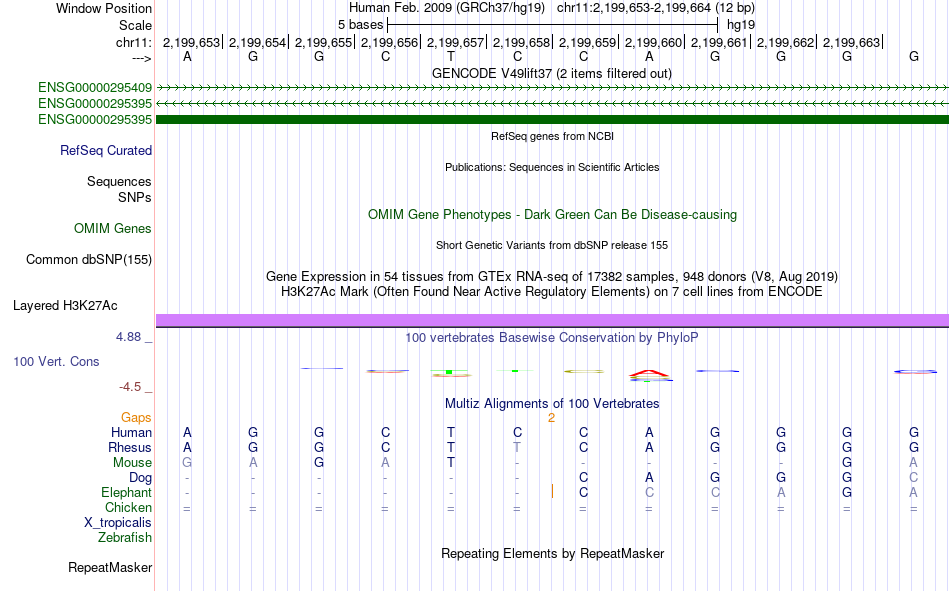950x591 pixels.
Task: Click the T base in the Mouse alignment row
Action: tap(451, 462)
